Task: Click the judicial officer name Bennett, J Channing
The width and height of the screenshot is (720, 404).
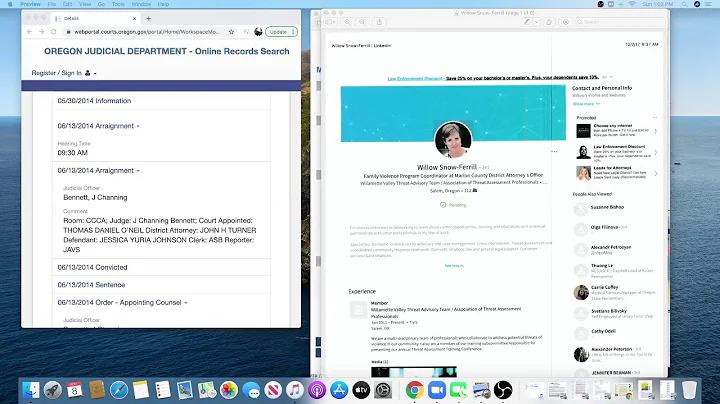Action: [x=95, y=197]
